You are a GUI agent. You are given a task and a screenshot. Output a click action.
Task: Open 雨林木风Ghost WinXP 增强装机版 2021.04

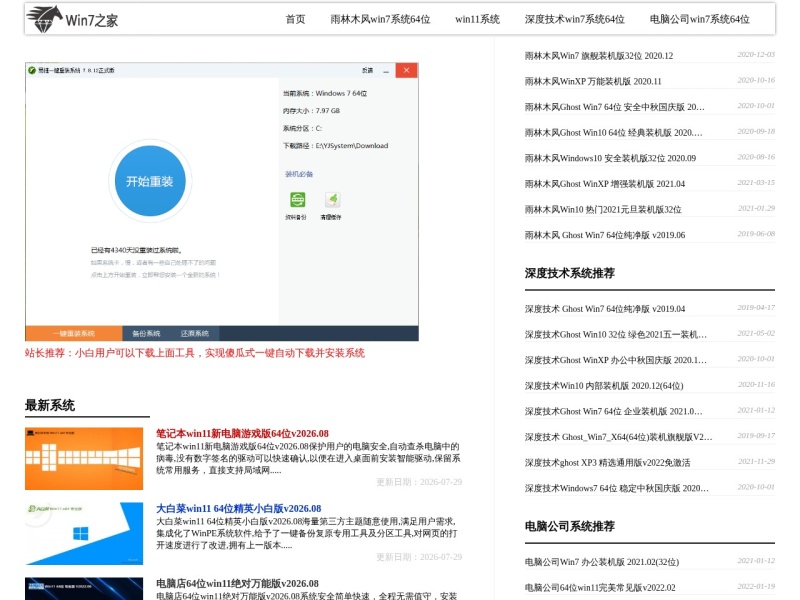coord(605,184)
